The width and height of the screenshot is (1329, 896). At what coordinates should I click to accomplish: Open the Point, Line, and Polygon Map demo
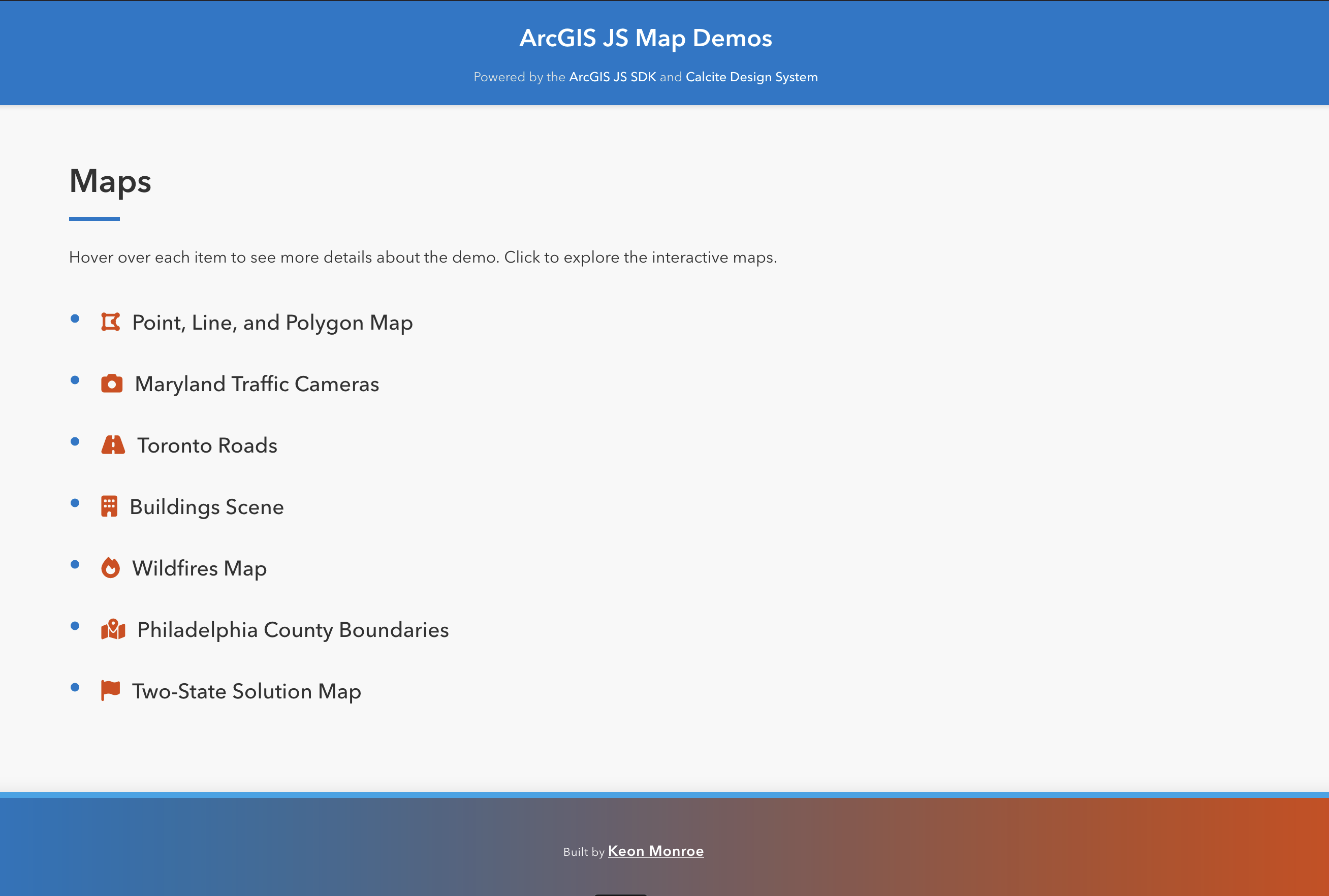pyautogui.click(x=272, y=322)
